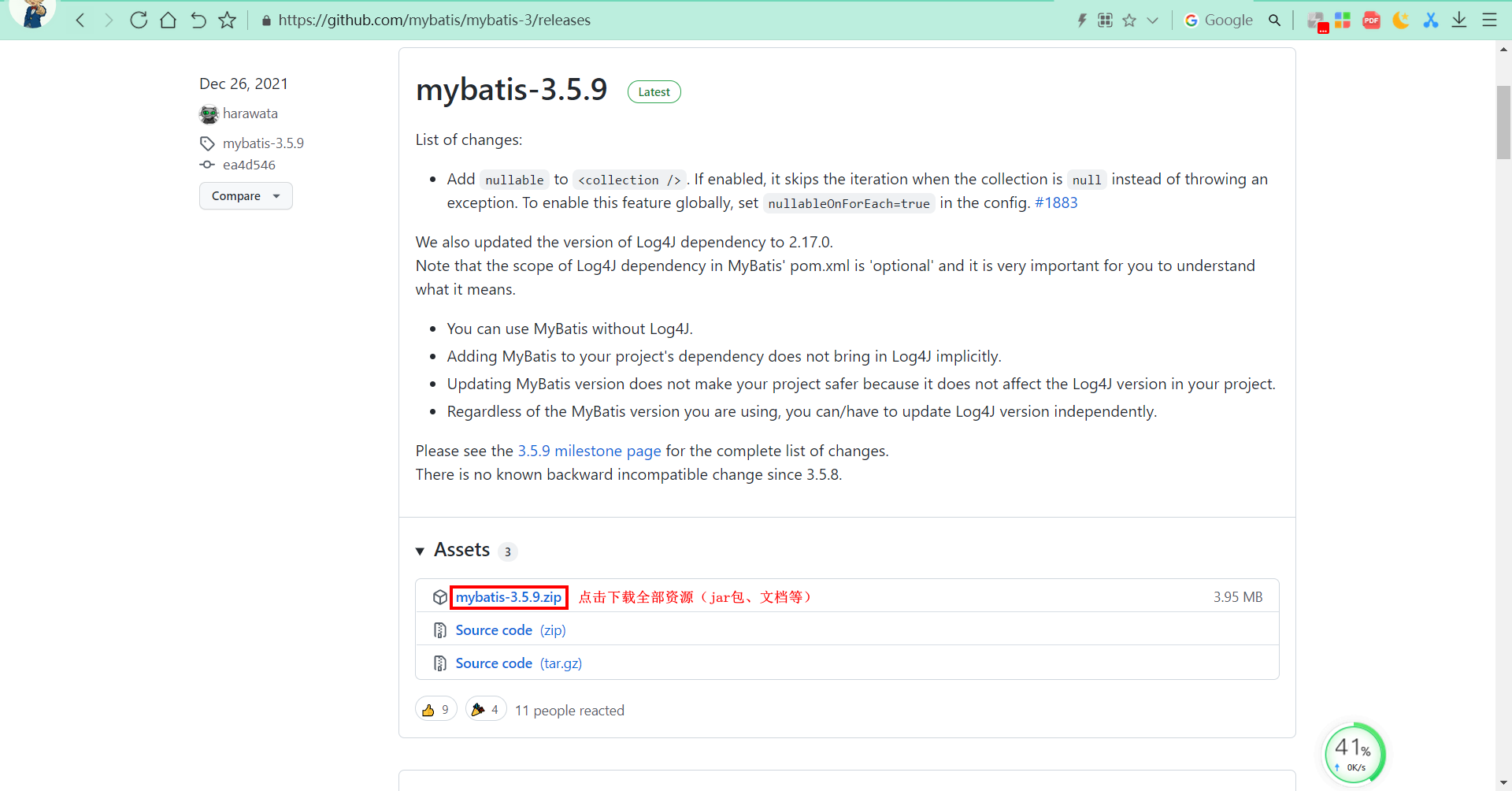Screen dimensions: 1512x791
Task: Open the harawata author profile link
Action: (250, 113)
